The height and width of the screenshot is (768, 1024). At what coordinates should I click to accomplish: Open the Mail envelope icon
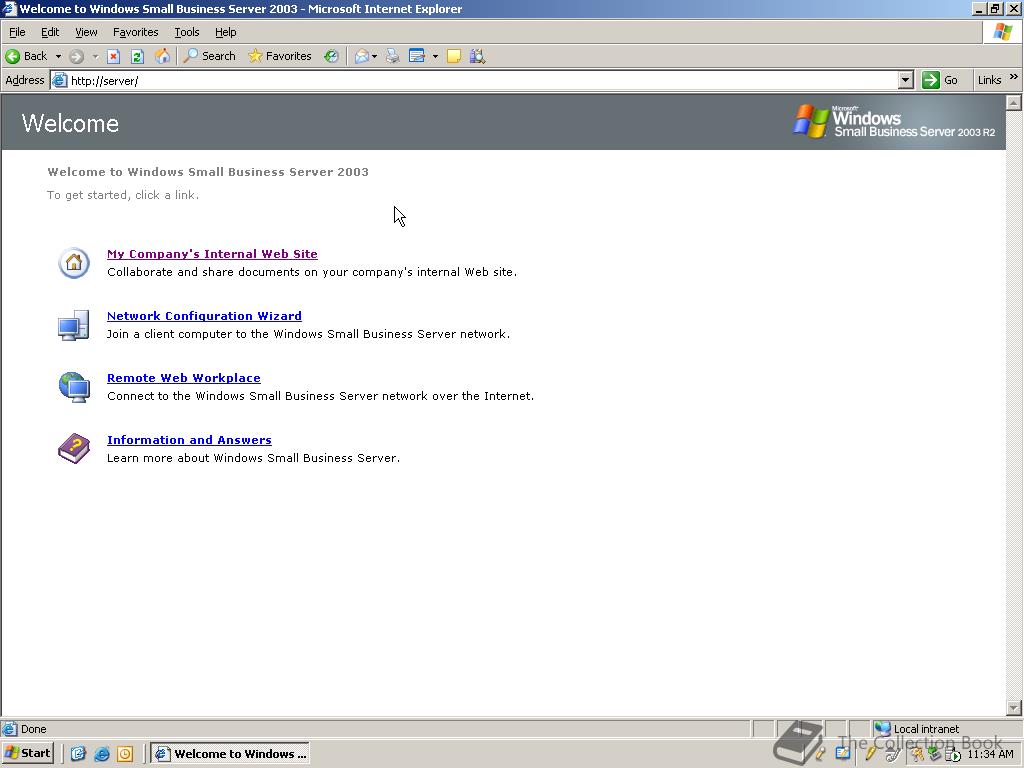[362, 56]
